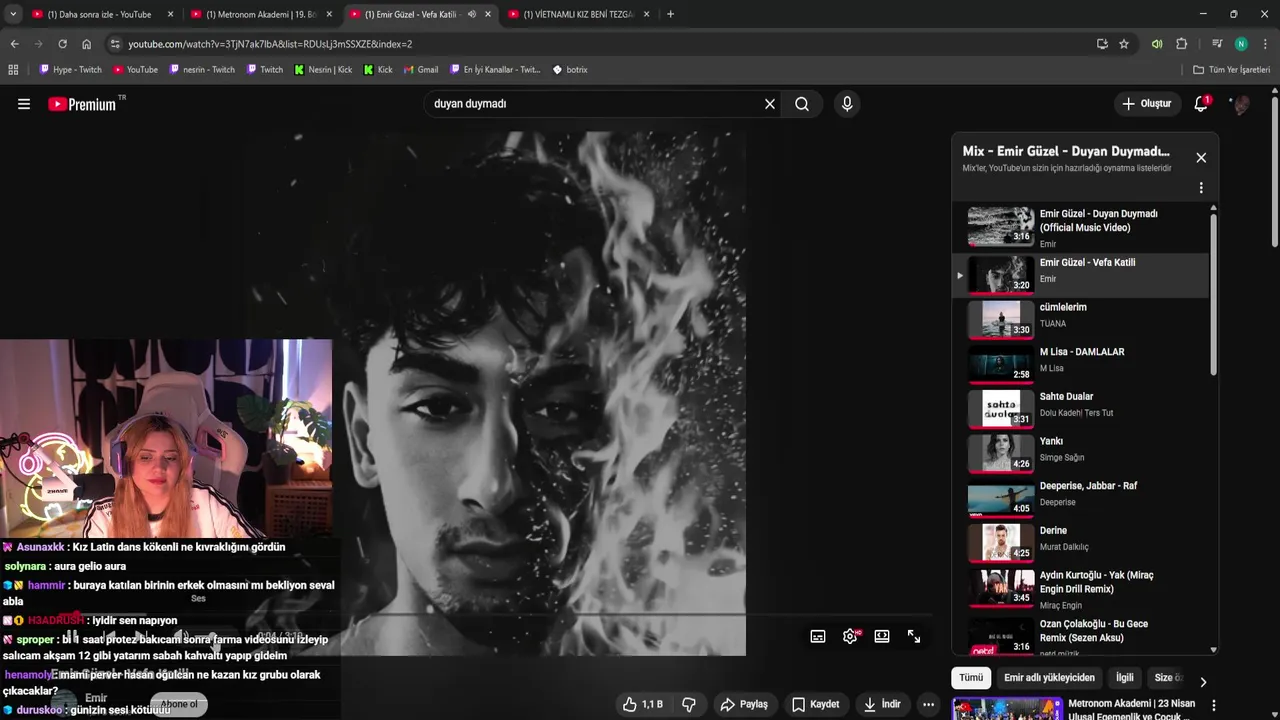This screenshot has width=1280, height=720.
Task: Open tab search dropdown arrow
Action: (x=12, y=14)
